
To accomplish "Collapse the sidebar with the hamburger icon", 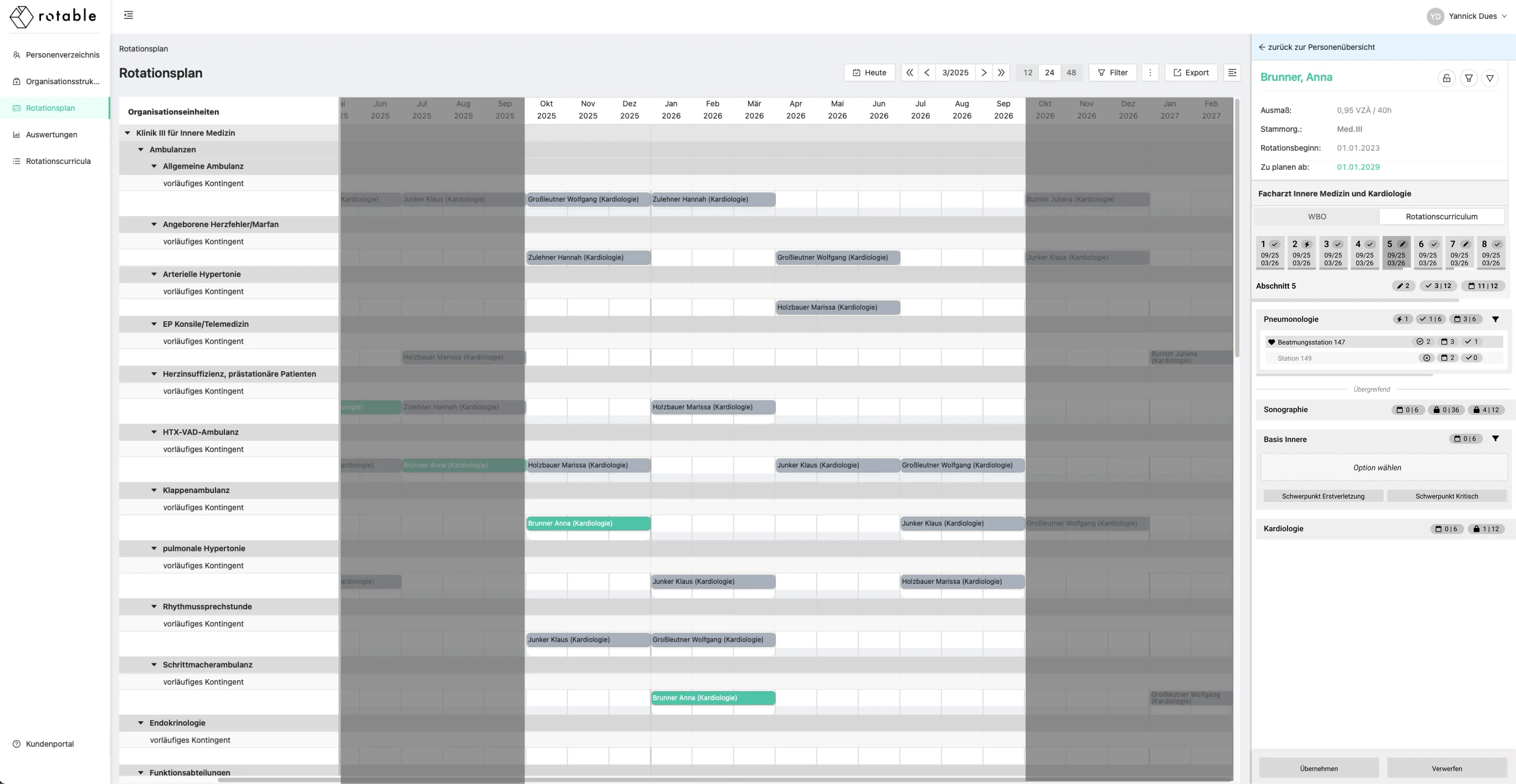I will pyautogui.click(x=128, y=15).
